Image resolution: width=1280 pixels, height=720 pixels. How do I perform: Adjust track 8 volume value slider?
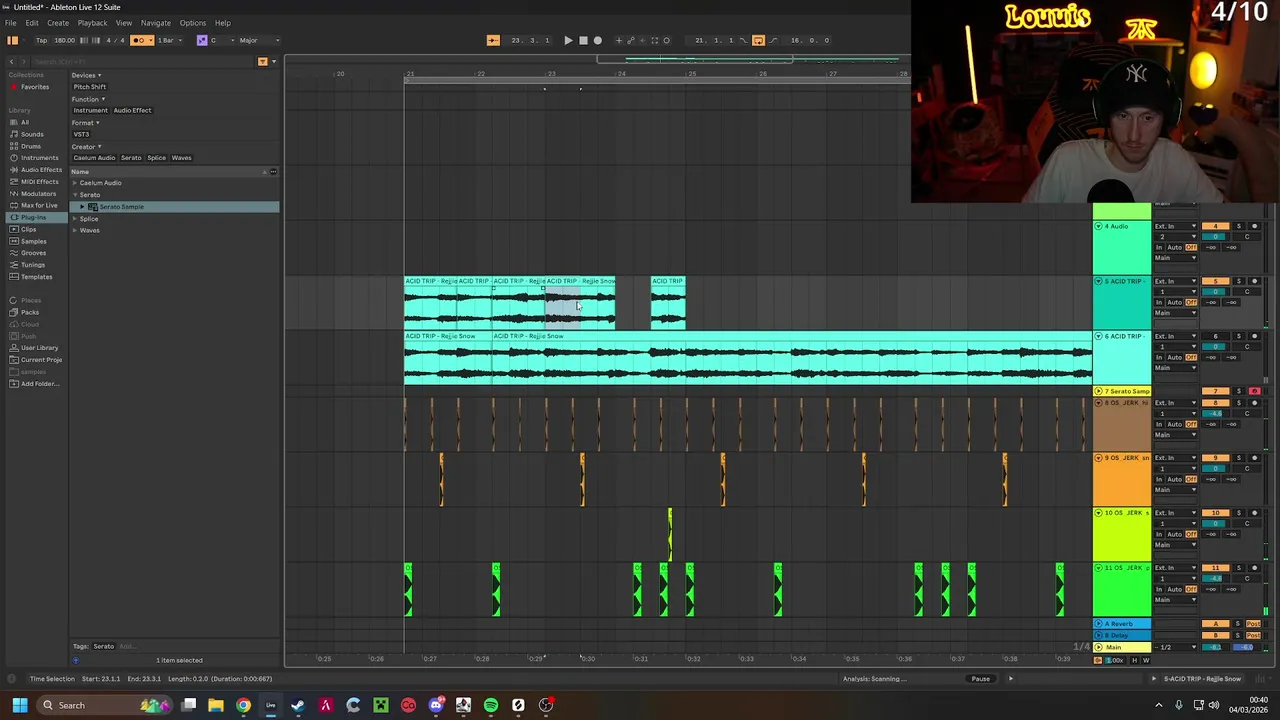click(x=1216, y=413)
